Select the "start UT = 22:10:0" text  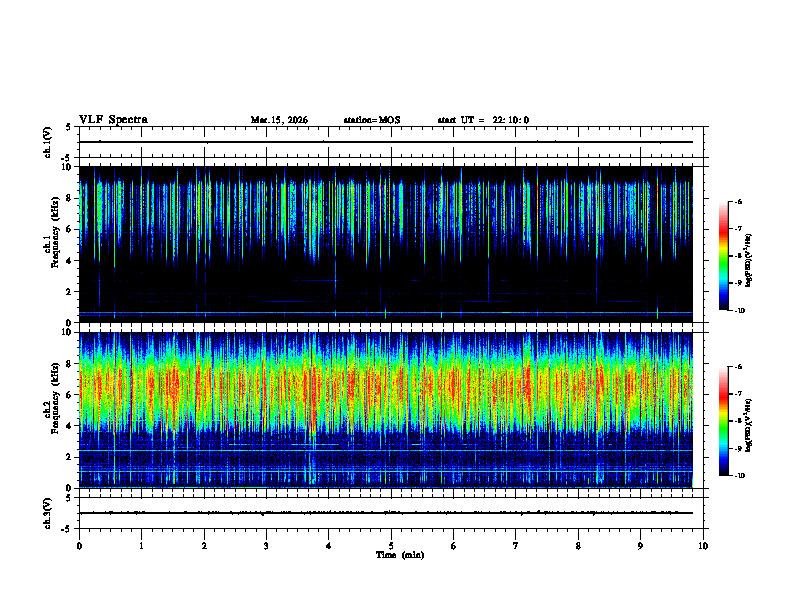click(x=483, y=120)
